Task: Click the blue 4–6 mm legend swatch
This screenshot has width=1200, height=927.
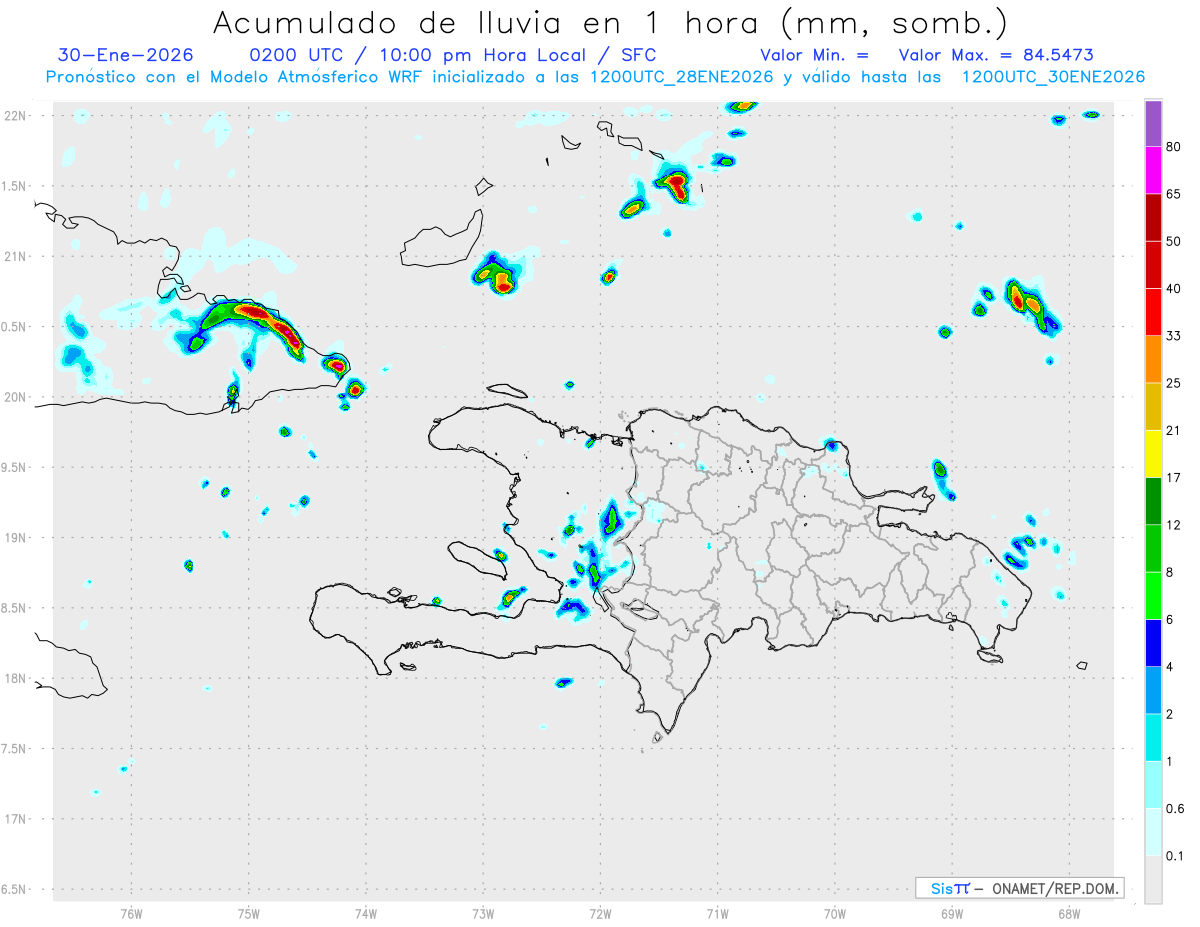Action: (x=1152, y=643)
